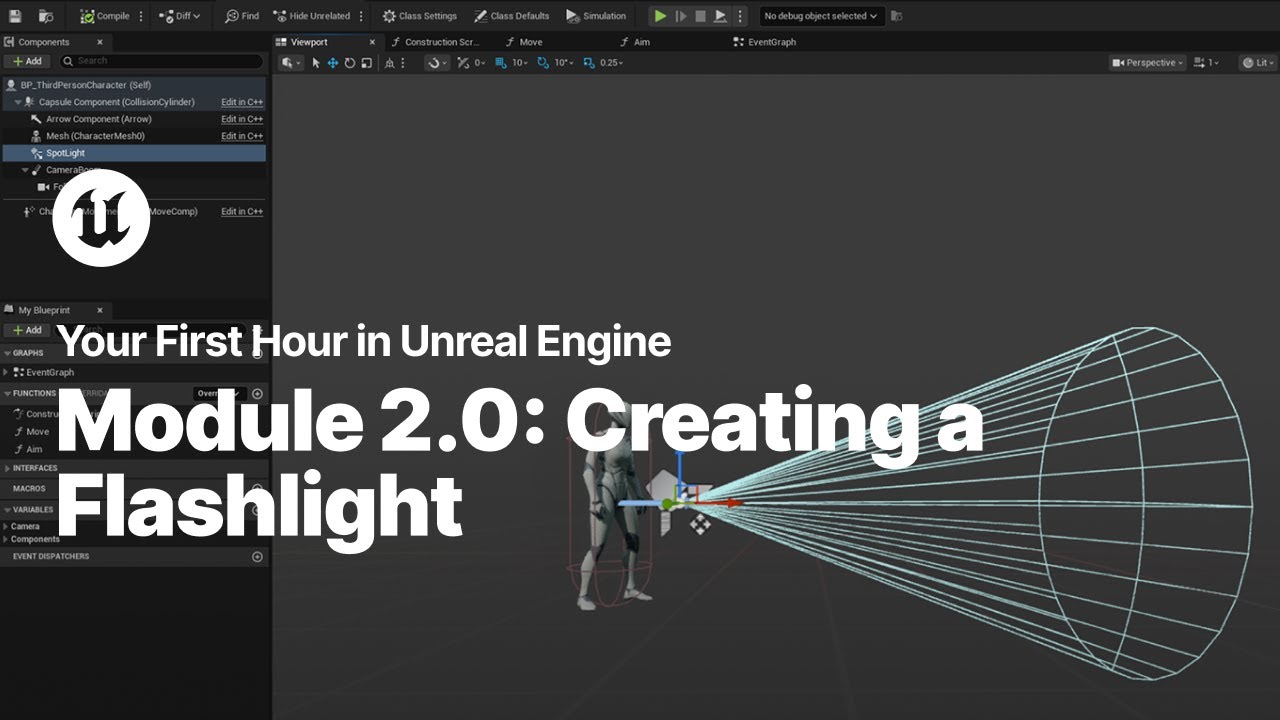Open the surface snapping dropdown

point(438,62)
